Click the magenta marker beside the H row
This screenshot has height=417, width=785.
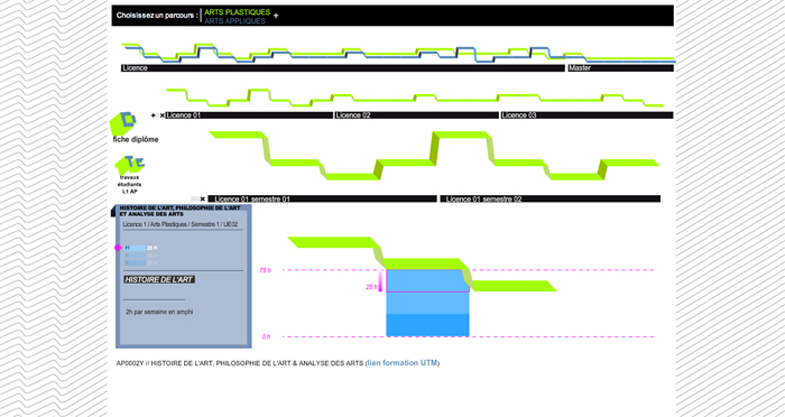coord(118,248)
